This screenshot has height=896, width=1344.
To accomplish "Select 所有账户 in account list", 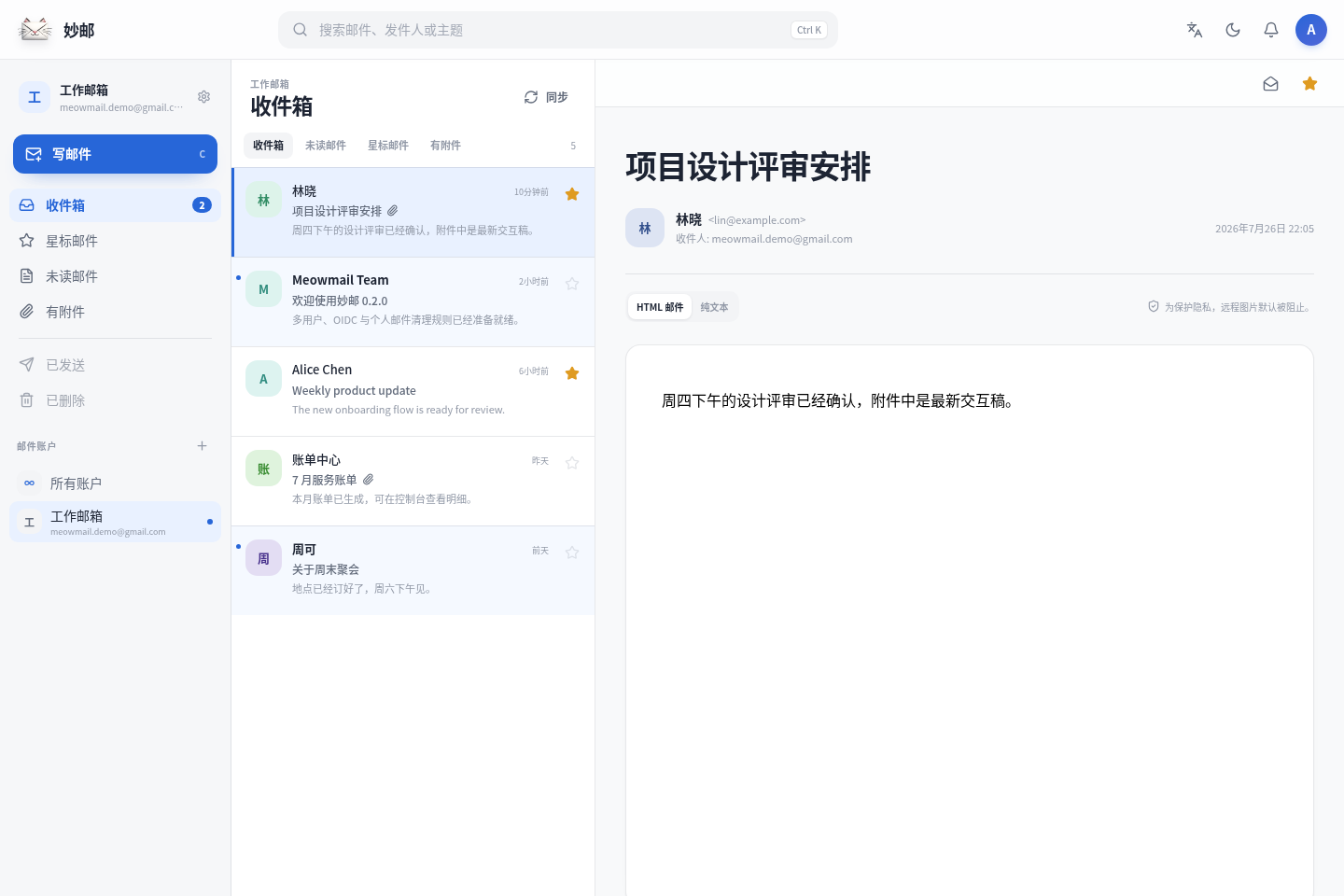I will (115, 483).
